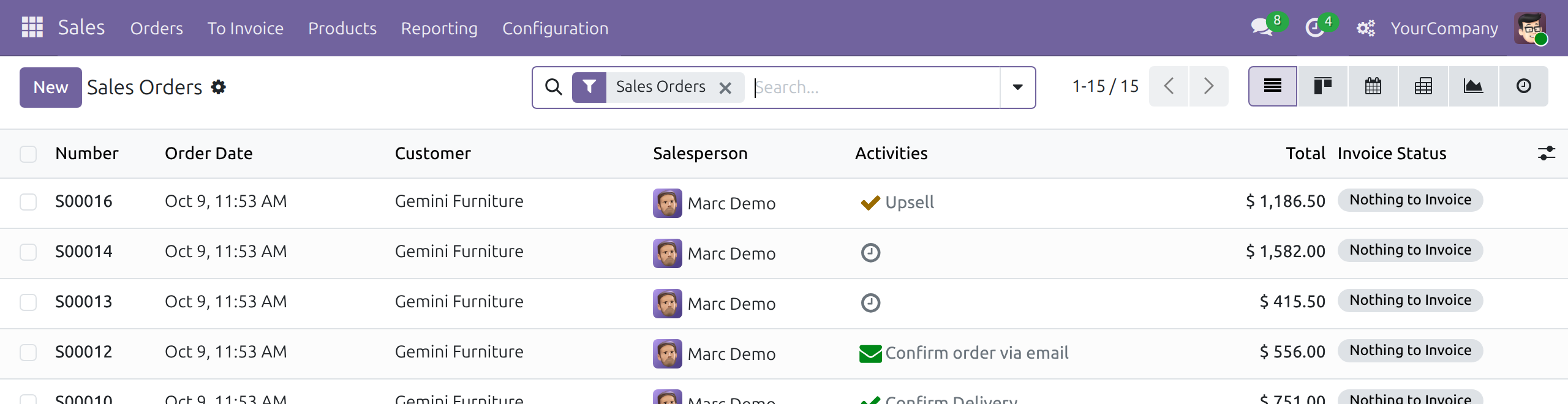The width and height of the screenshot is (1568, 404).
Task: Click the $ 1,582.00 total cell
Action: pos(1286,252)
